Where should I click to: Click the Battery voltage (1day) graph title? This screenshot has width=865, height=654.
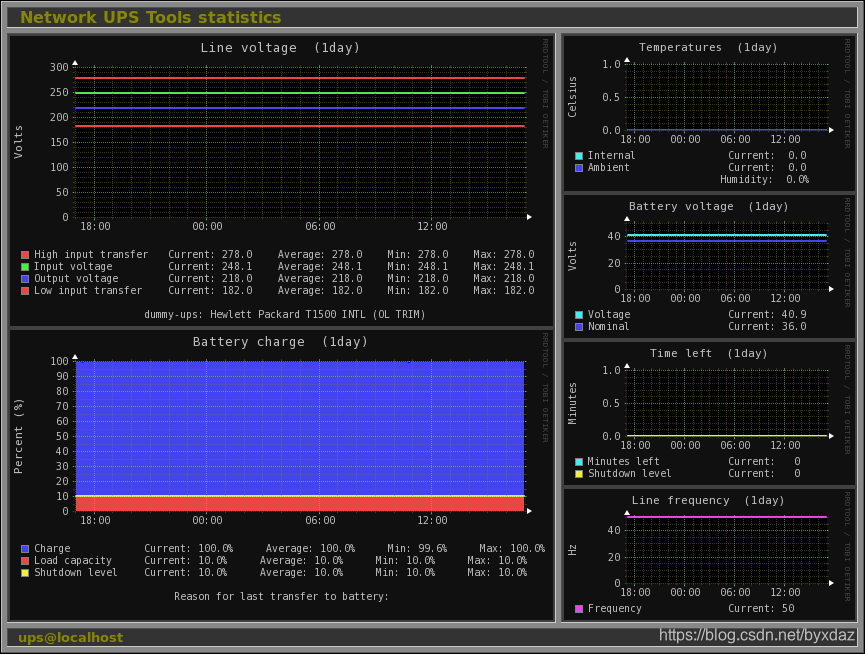pos(708,206)
